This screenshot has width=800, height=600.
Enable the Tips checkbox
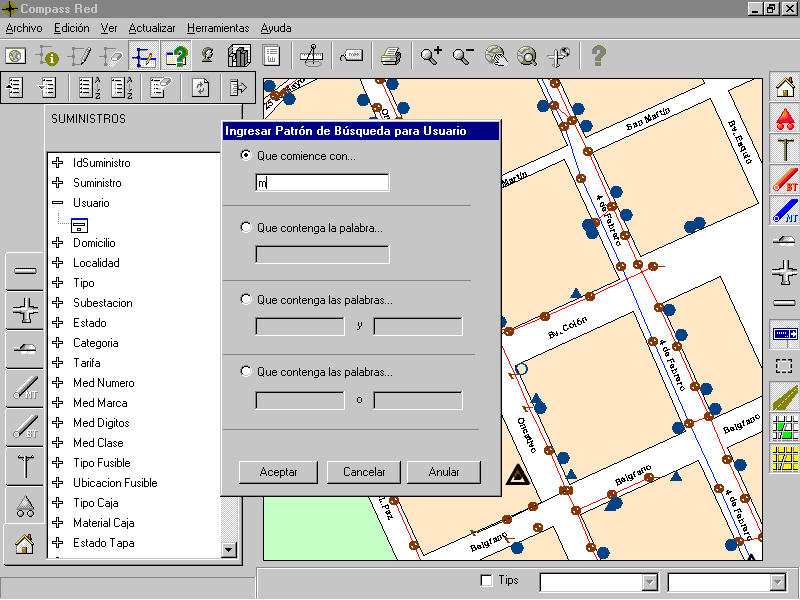[487, 581]
